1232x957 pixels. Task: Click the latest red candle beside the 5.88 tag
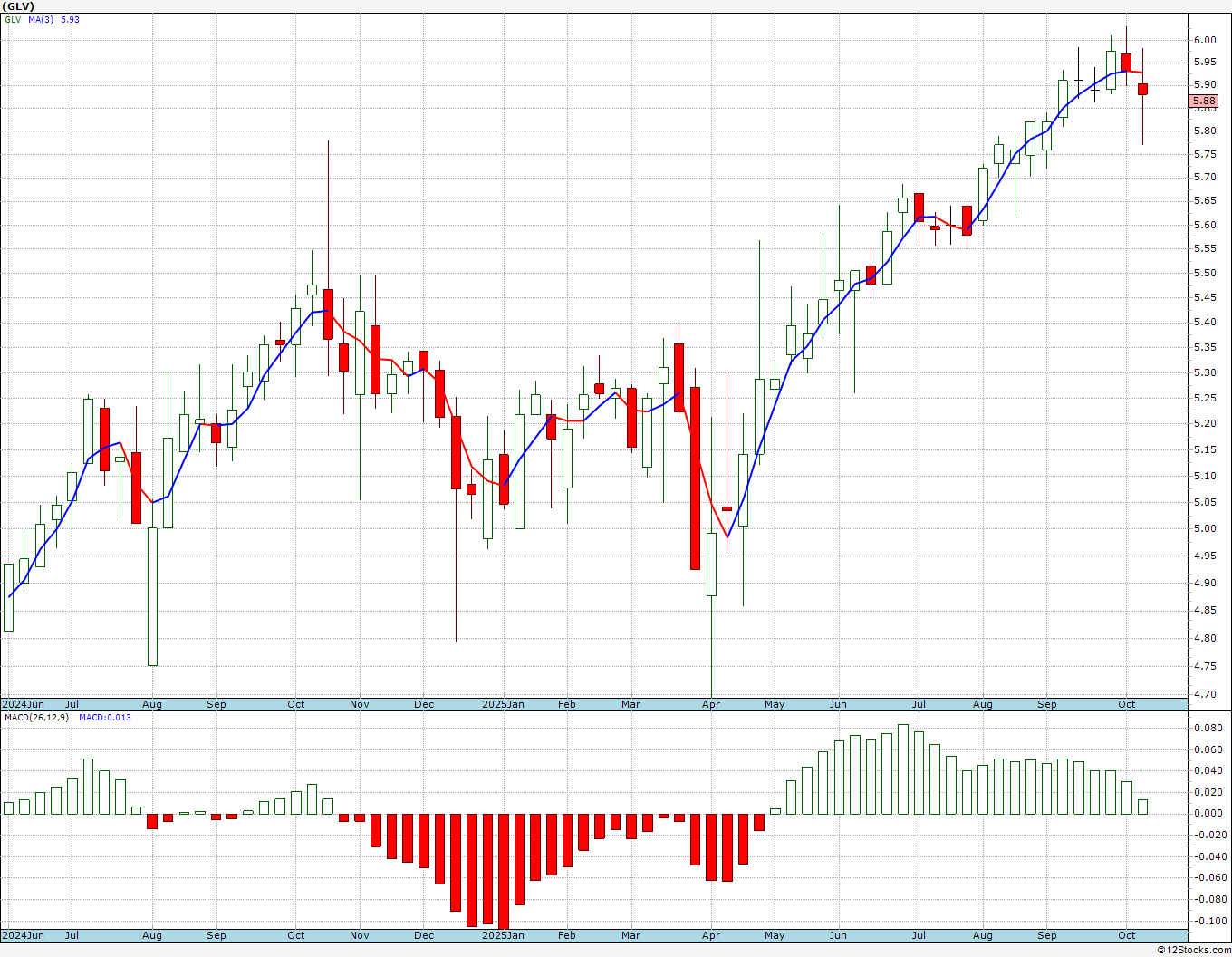[1143, 89]
